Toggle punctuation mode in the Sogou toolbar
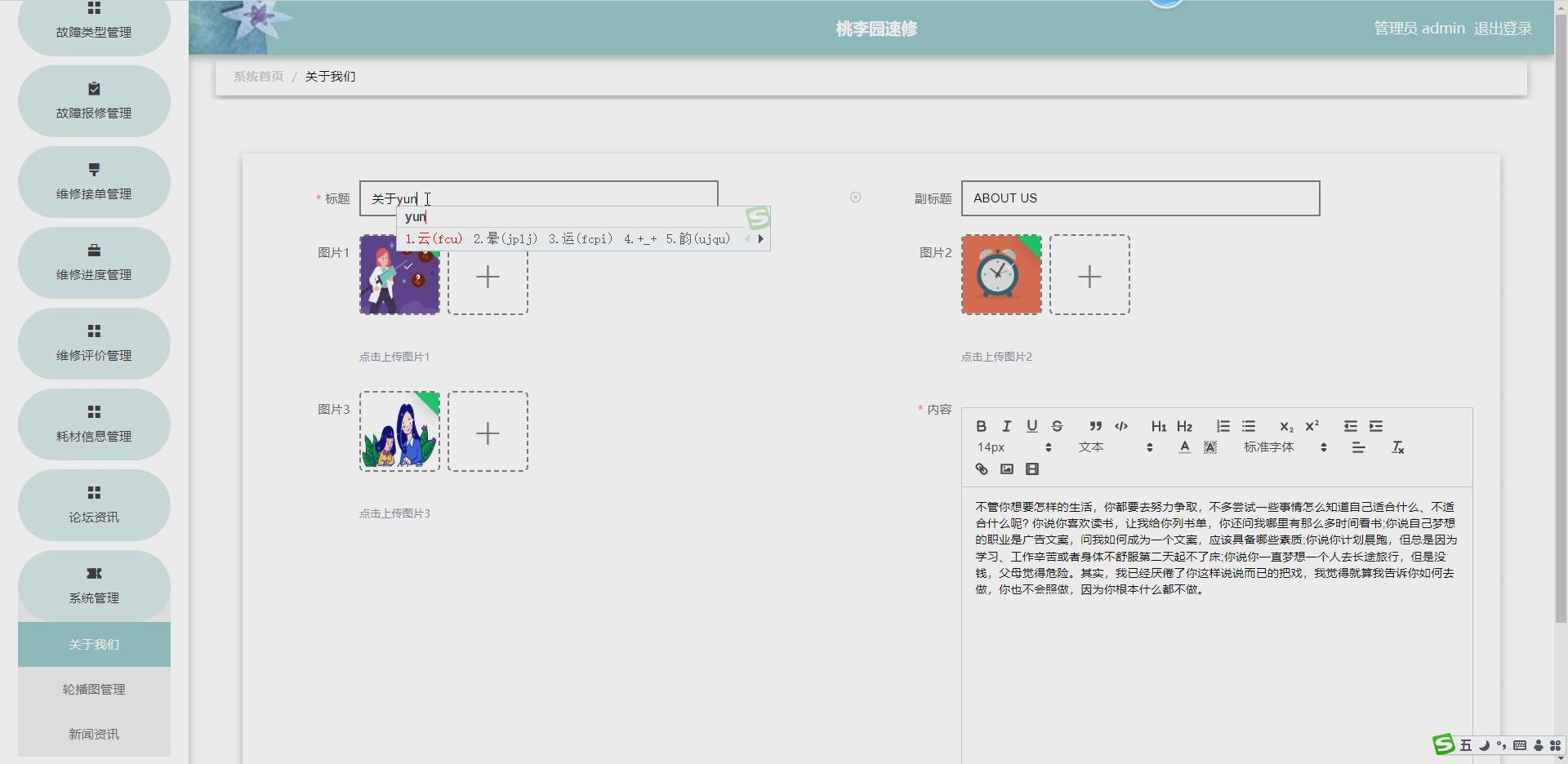 1501,745
